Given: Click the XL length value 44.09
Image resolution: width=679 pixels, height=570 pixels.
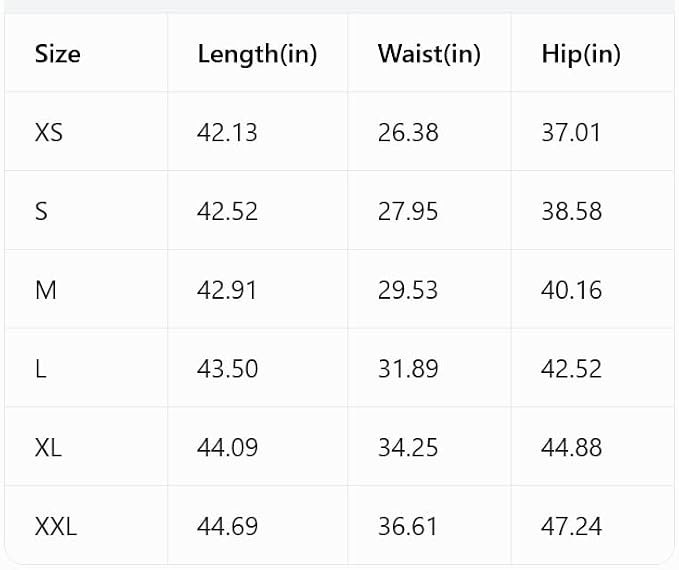Looking at the screenshot, I should coord(227,447).
